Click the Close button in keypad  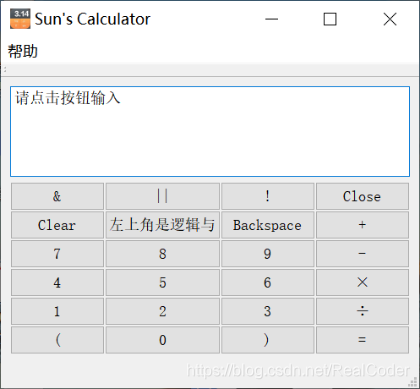[x=362, y=196]
